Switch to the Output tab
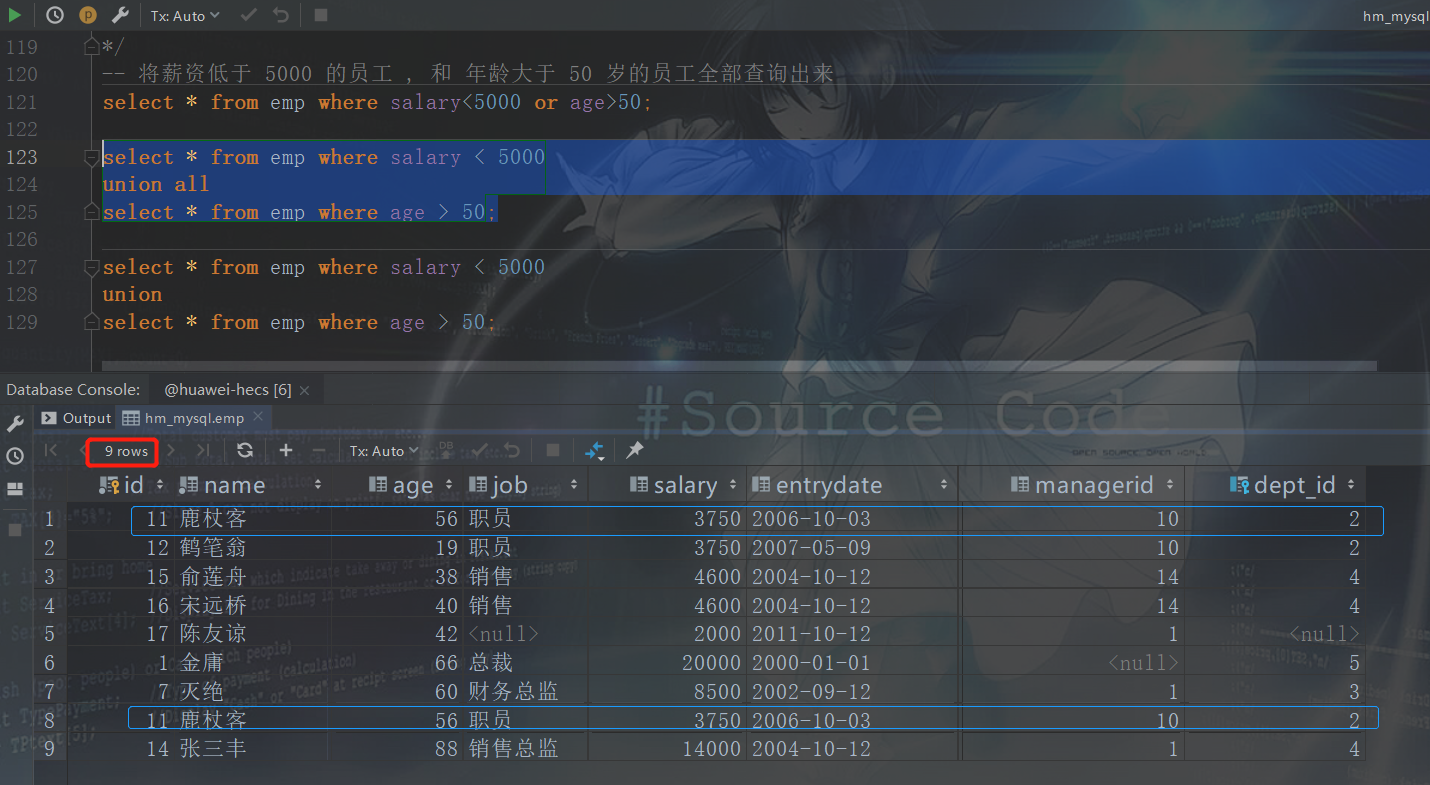Image resolution: width=1430 pixels, height=785 pixels. 77,418
